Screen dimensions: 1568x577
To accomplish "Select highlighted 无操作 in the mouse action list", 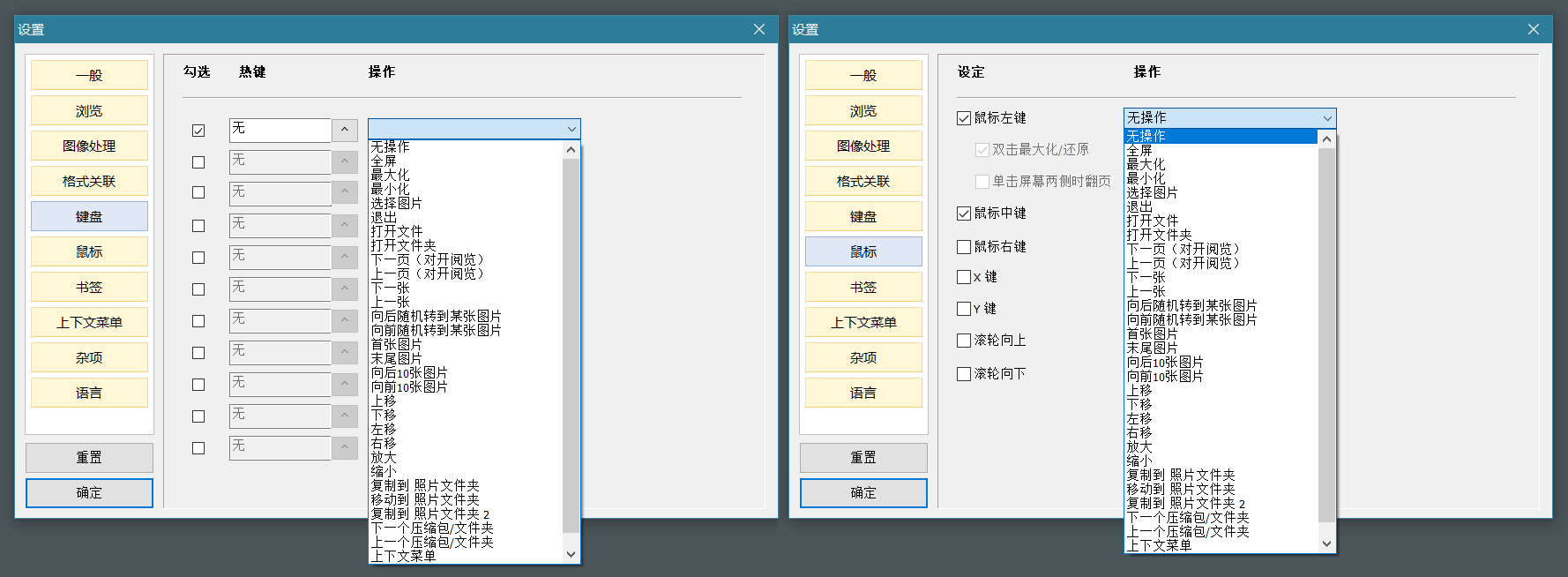I will (x=1221, y=136).
